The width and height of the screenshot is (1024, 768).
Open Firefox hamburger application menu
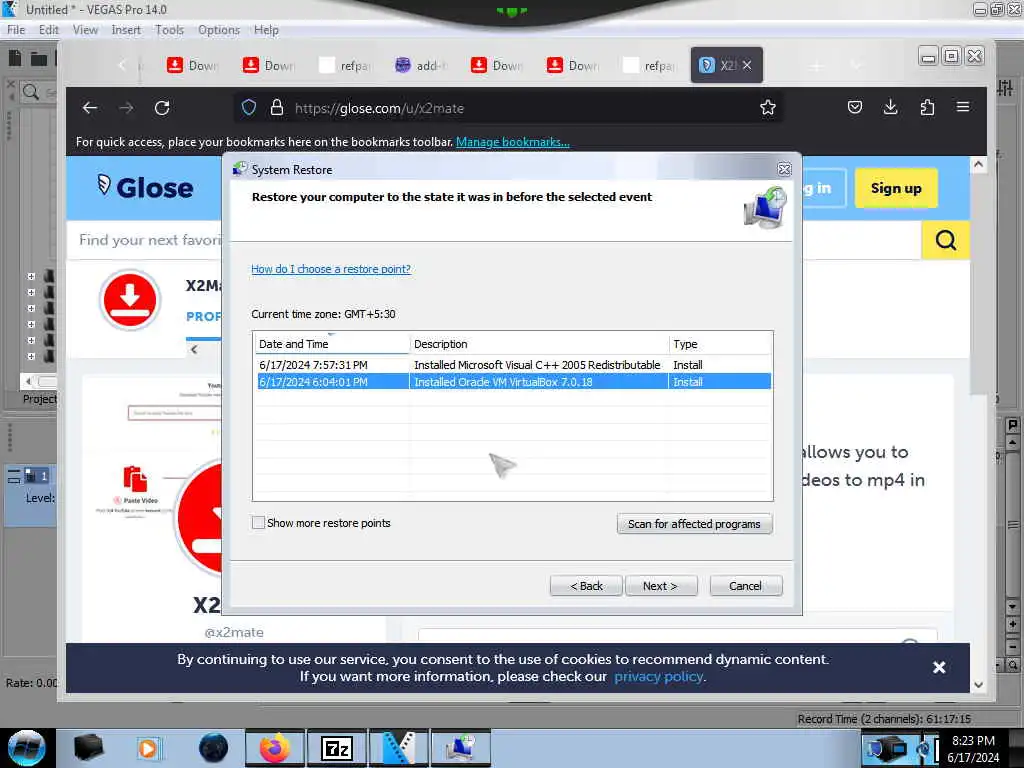(x=963, y=107)
